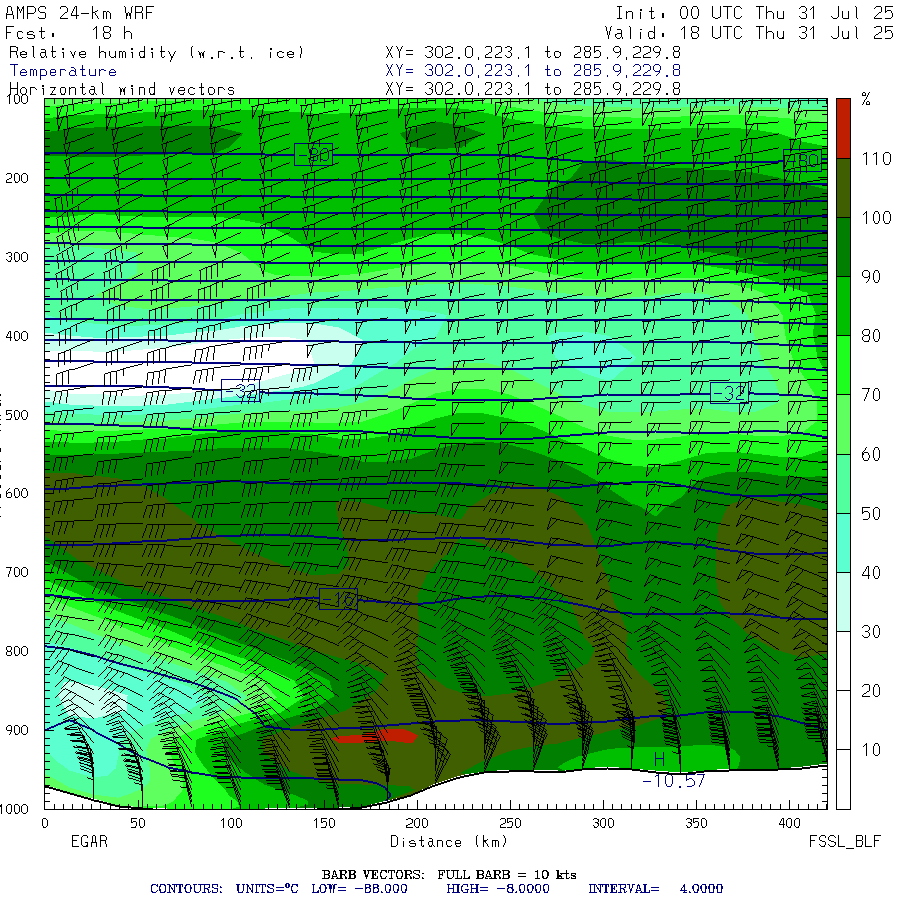Click the red supersaturation patch on the plot

(376, 736)
